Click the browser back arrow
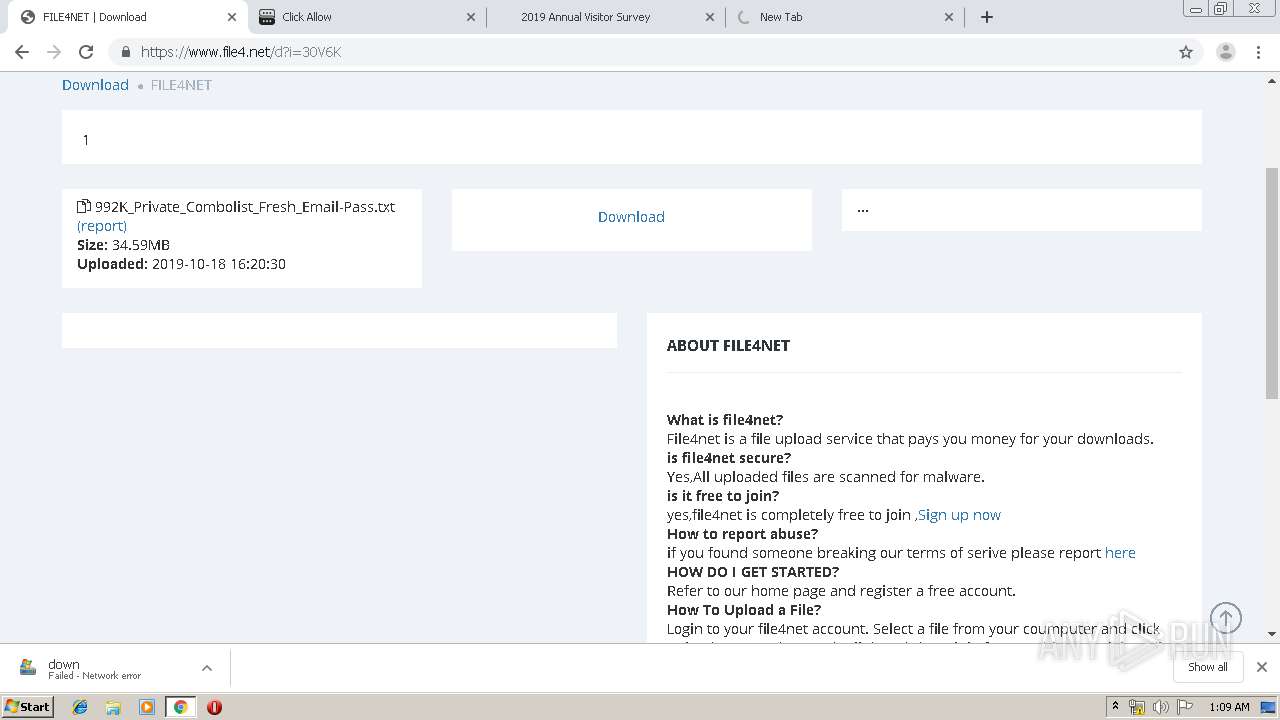The width and height of the screenshot is (1280, 720). click(22, 52)
